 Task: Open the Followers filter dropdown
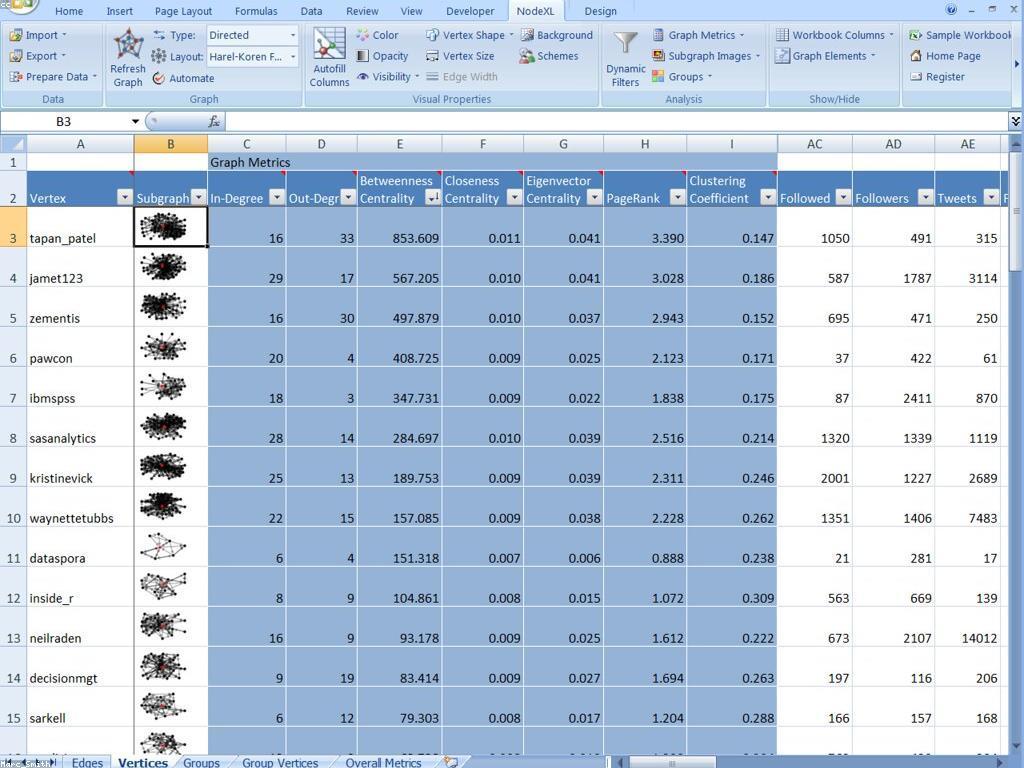tap(925, 197)
